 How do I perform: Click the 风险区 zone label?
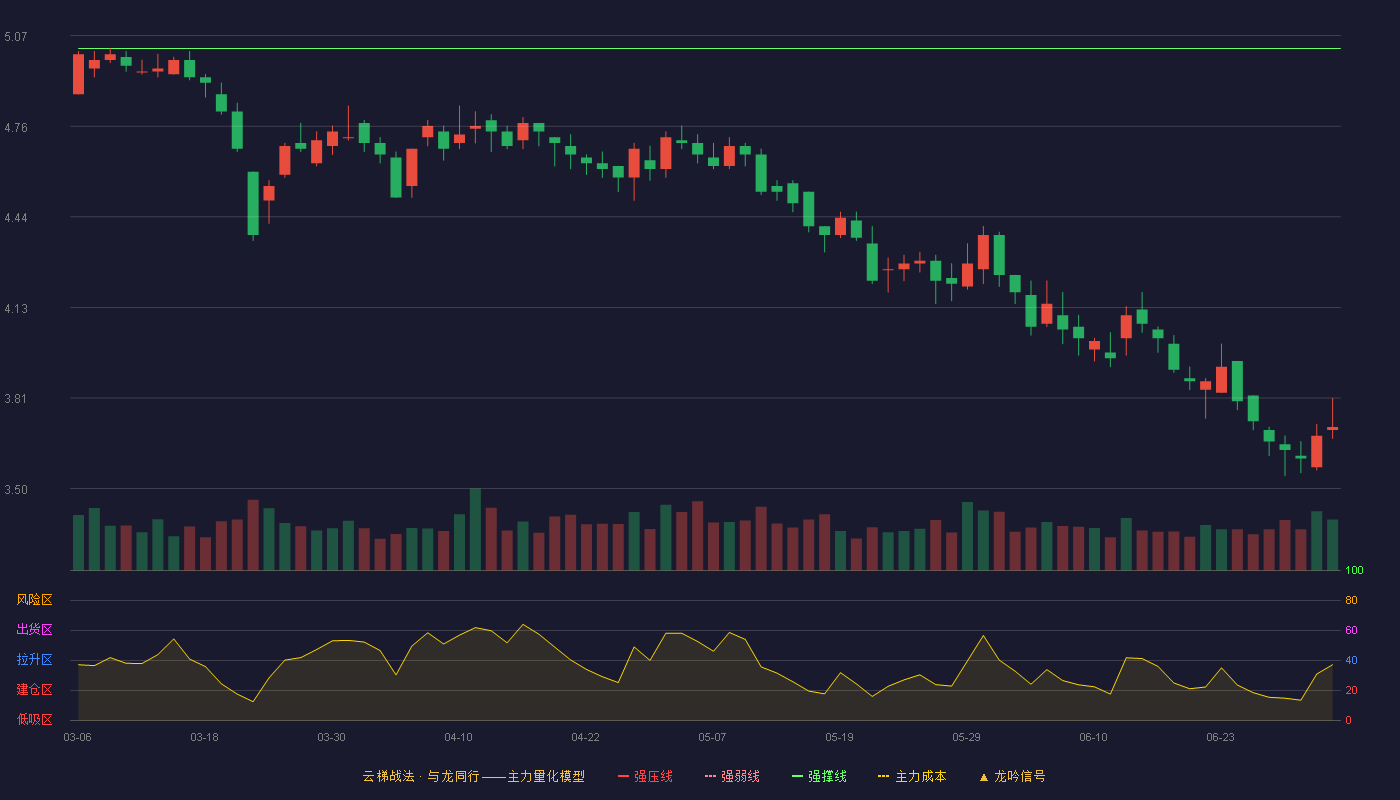point(34,600)
